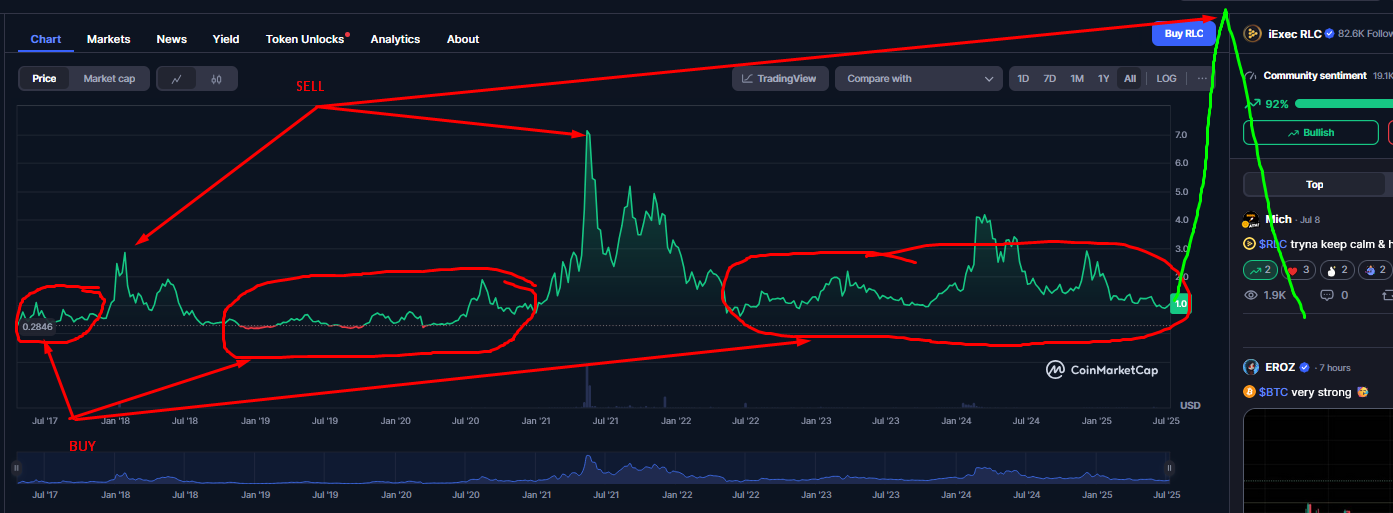Repost Mich's post
1393x513 pixels.
(x=1387, y=295)
